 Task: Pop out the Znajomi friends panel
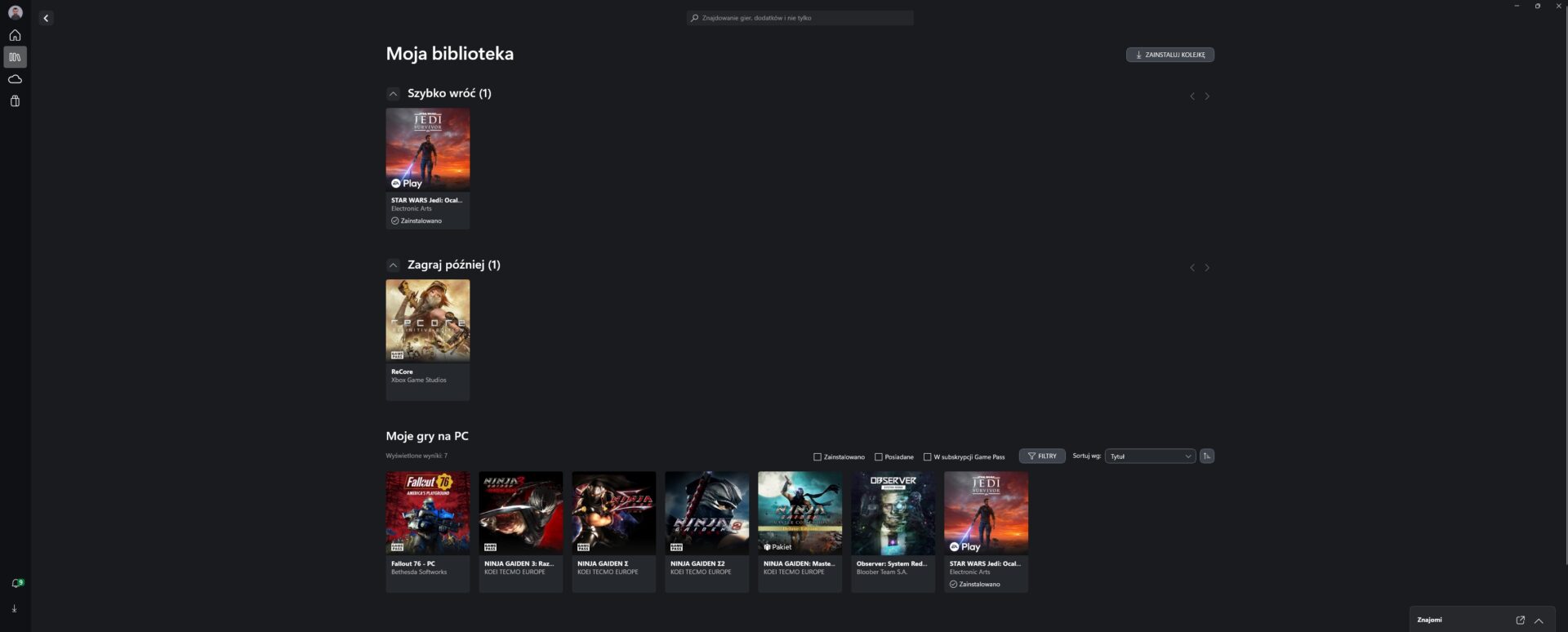(x=1520, y=620)
